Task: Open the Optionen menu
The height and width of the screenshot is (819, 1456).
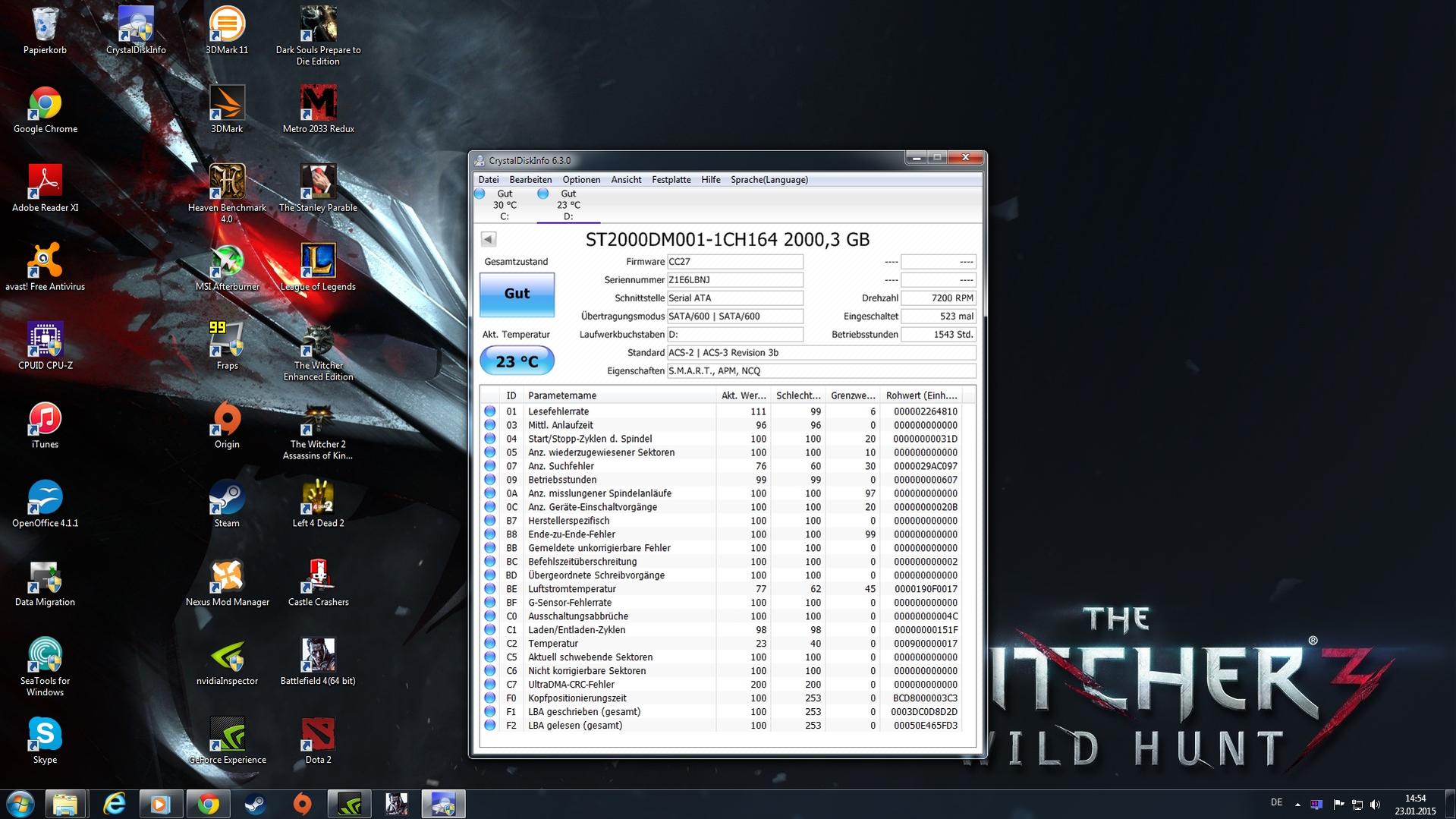Action: [x=581, y=180]
